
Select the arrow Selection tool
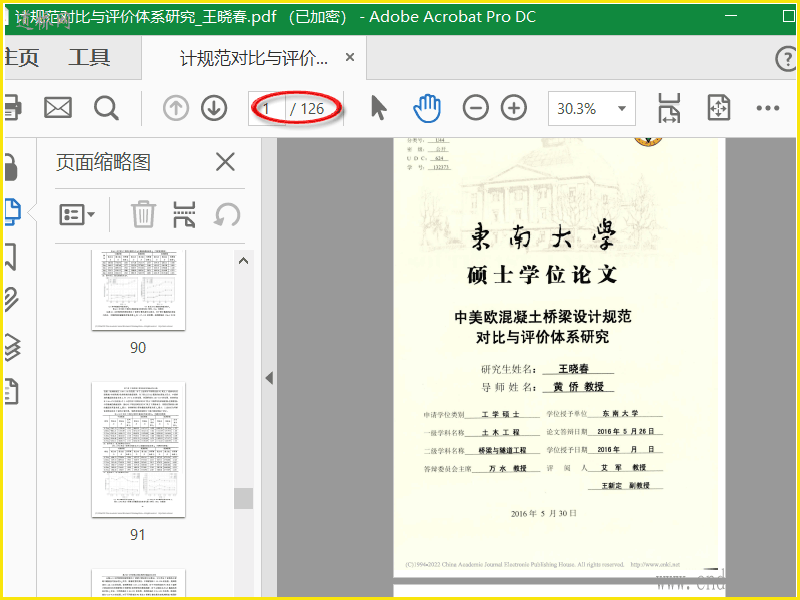tap(379, 108)
